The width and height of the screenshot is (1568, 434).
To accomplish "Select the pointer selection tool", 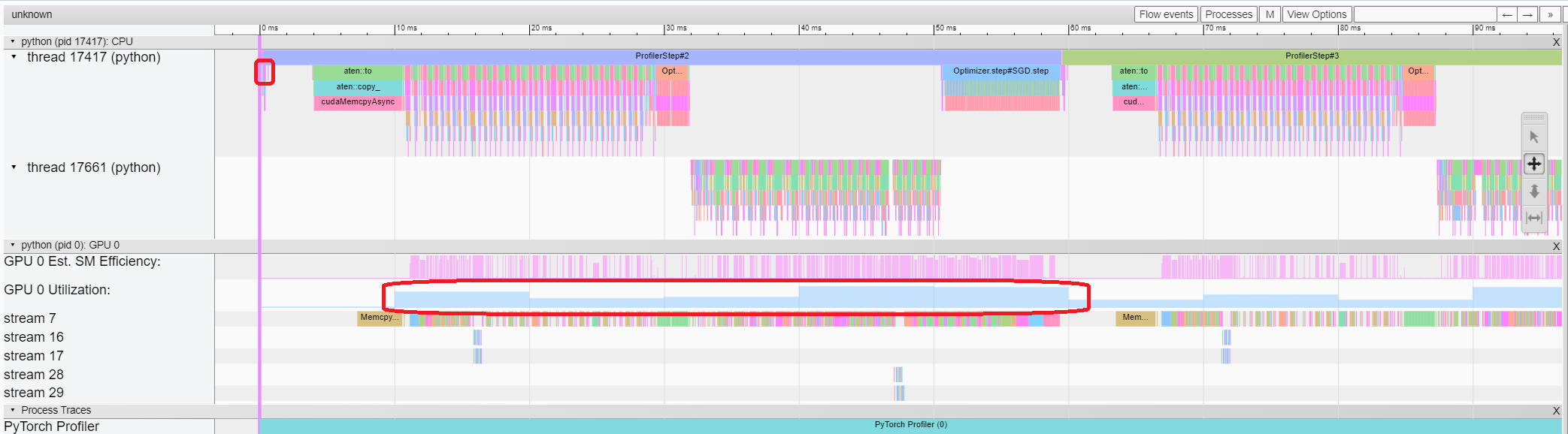I will coord(1534,137).
